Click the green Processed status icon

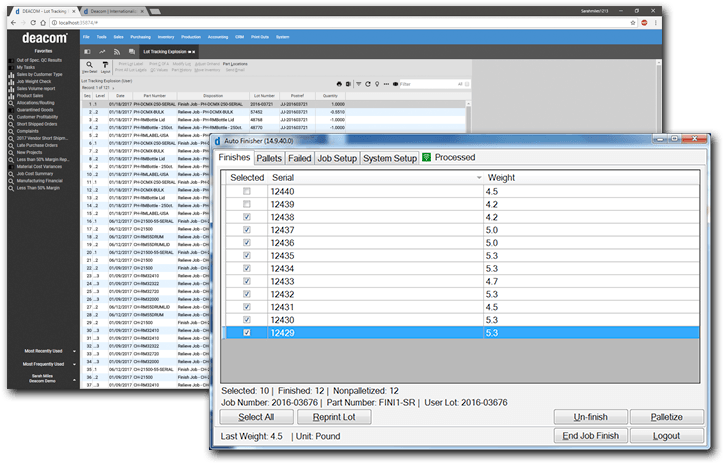[427, 158]
